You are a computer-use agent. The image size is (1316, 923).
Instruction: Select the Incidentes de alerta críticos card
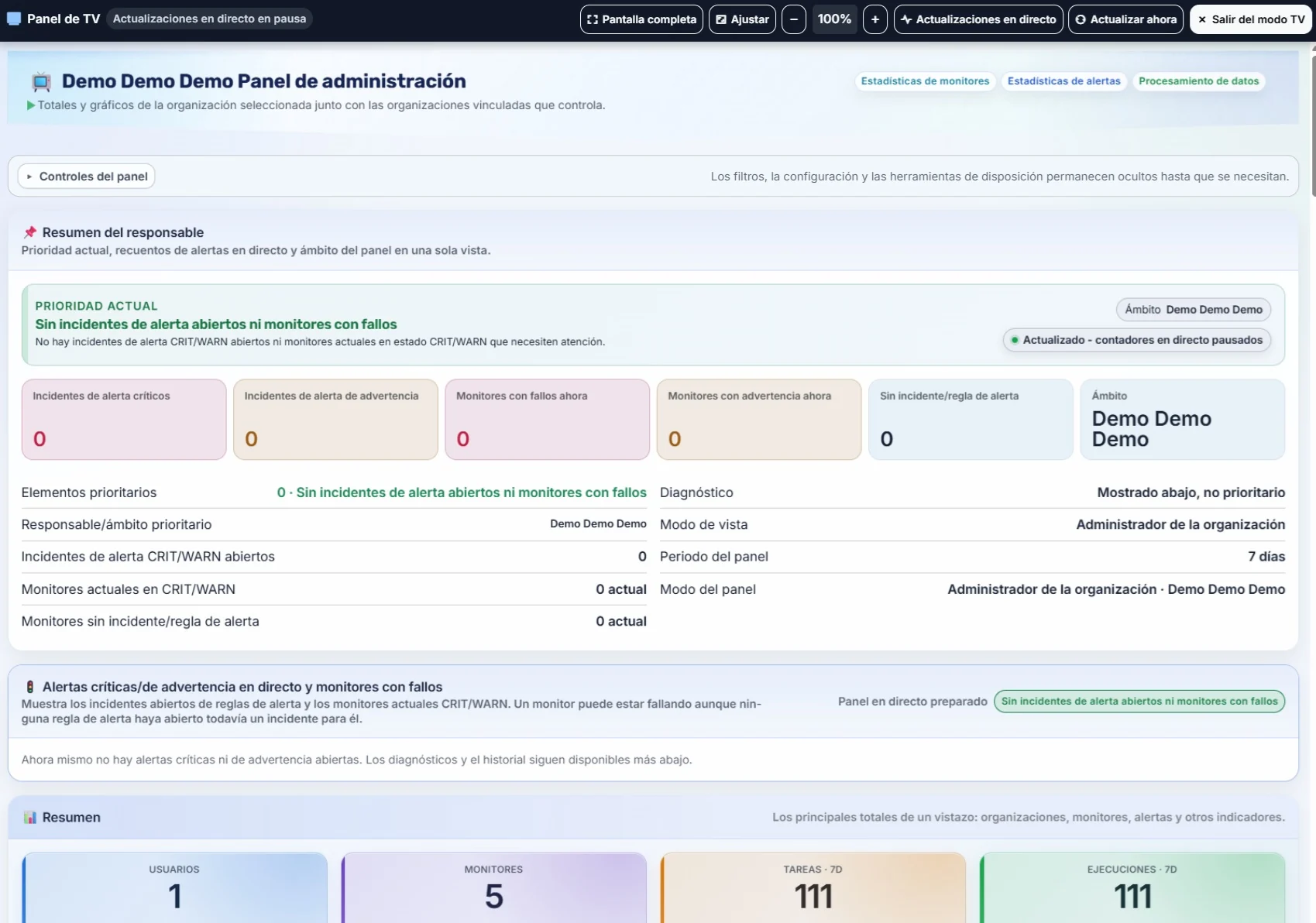[x=124, y=420]
